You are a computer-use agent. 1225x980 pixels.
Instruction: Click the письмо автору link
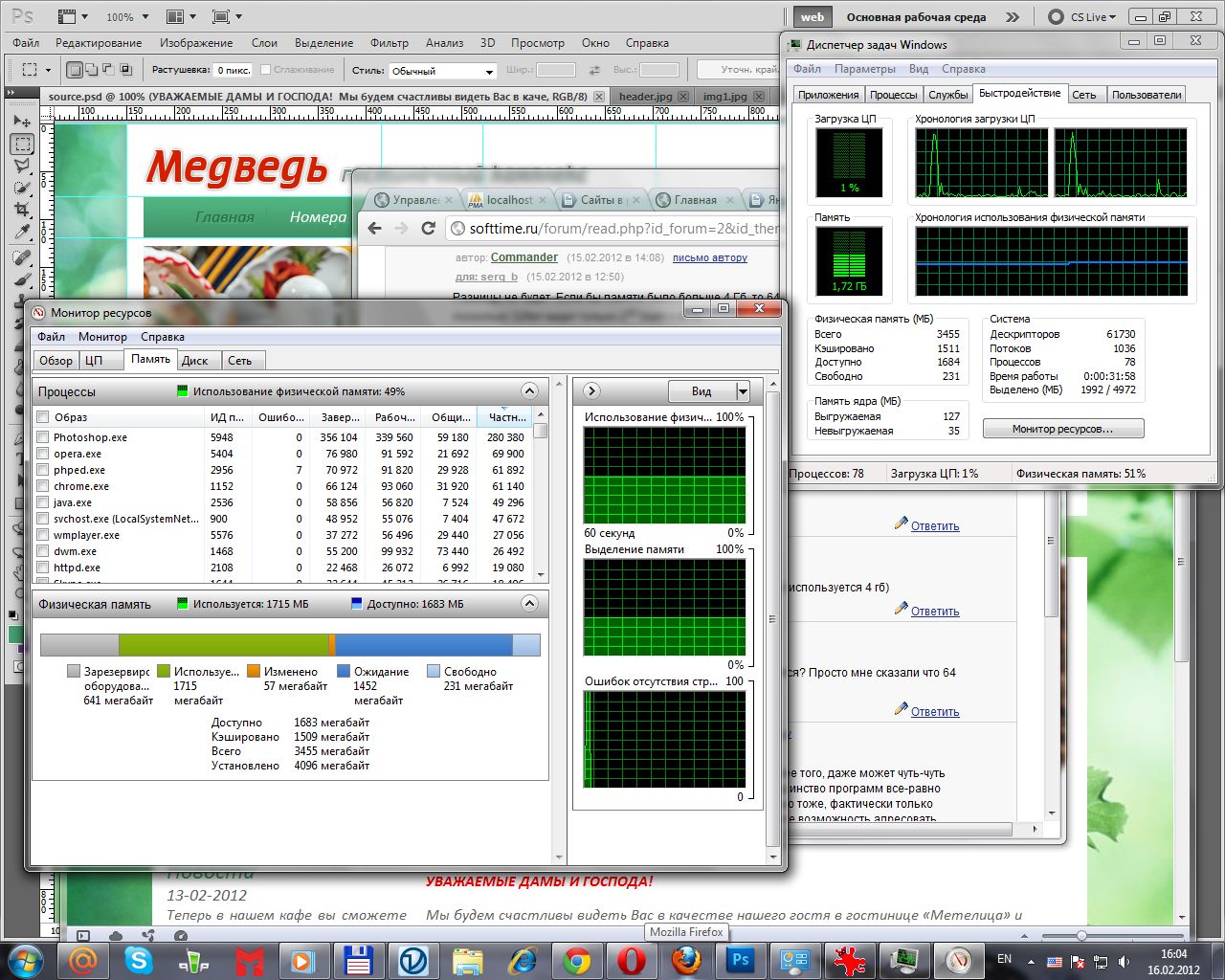[709, 257]
